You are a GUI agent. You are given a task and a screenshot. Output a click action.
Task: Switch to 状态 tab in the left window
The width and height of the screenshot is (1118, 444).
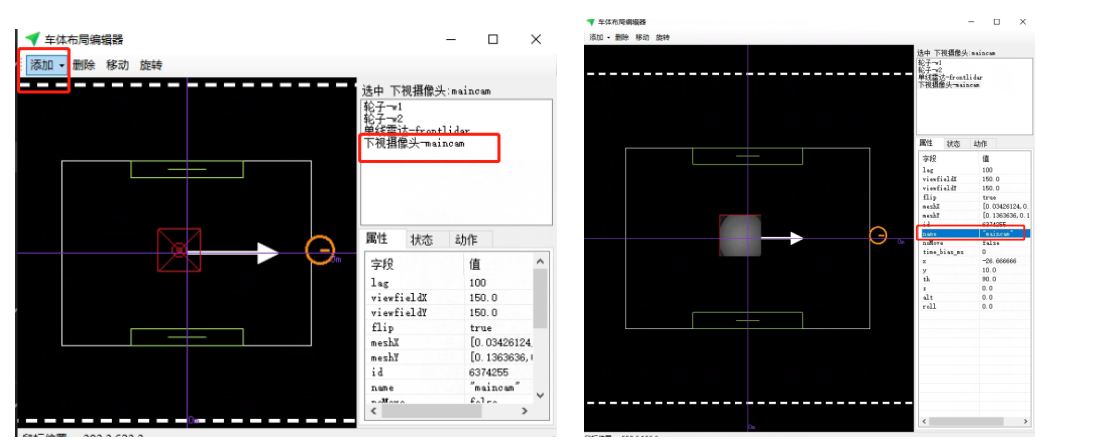422,239
